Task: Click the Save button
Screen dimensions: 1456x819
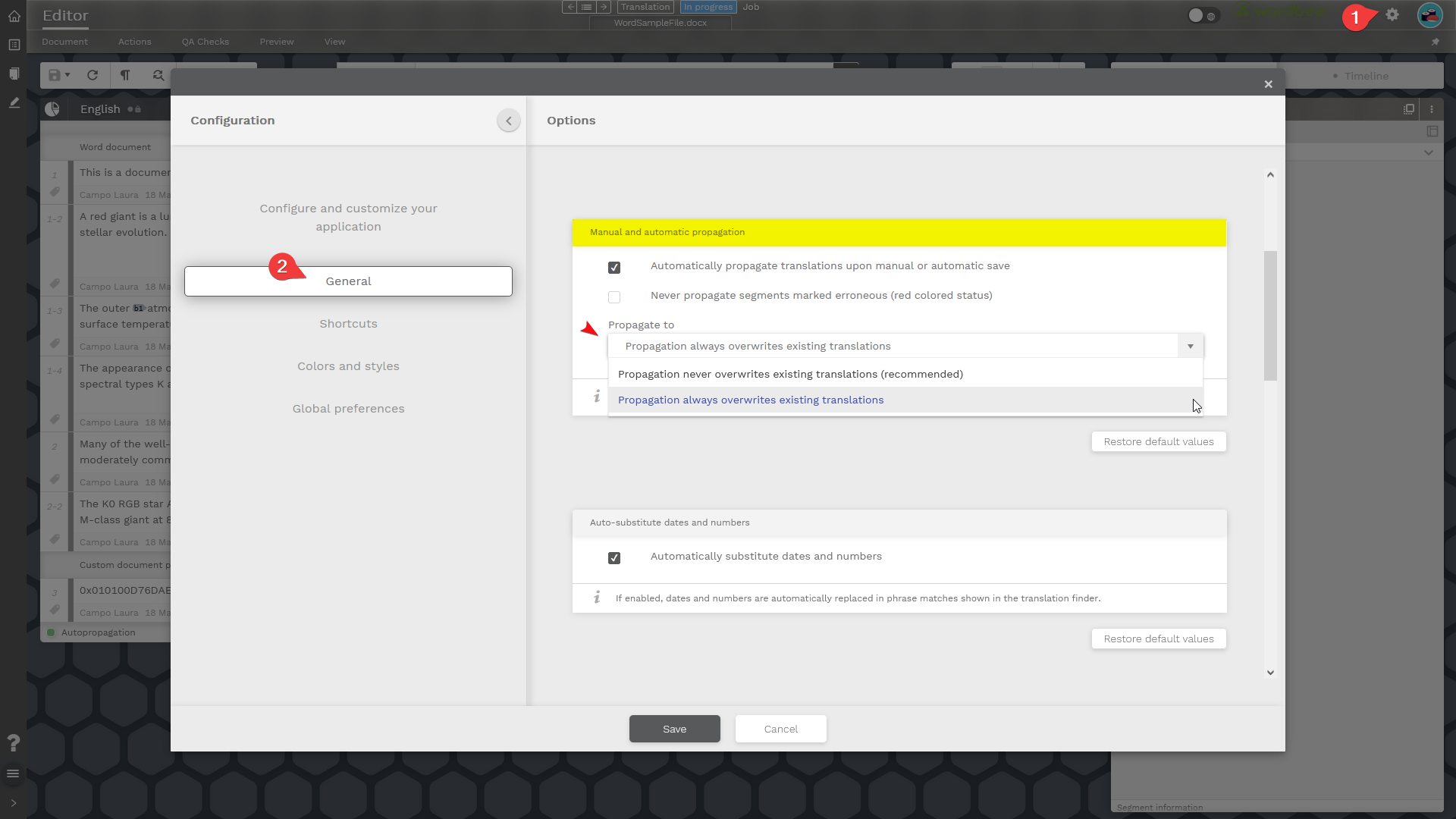Action: point(674,729)
